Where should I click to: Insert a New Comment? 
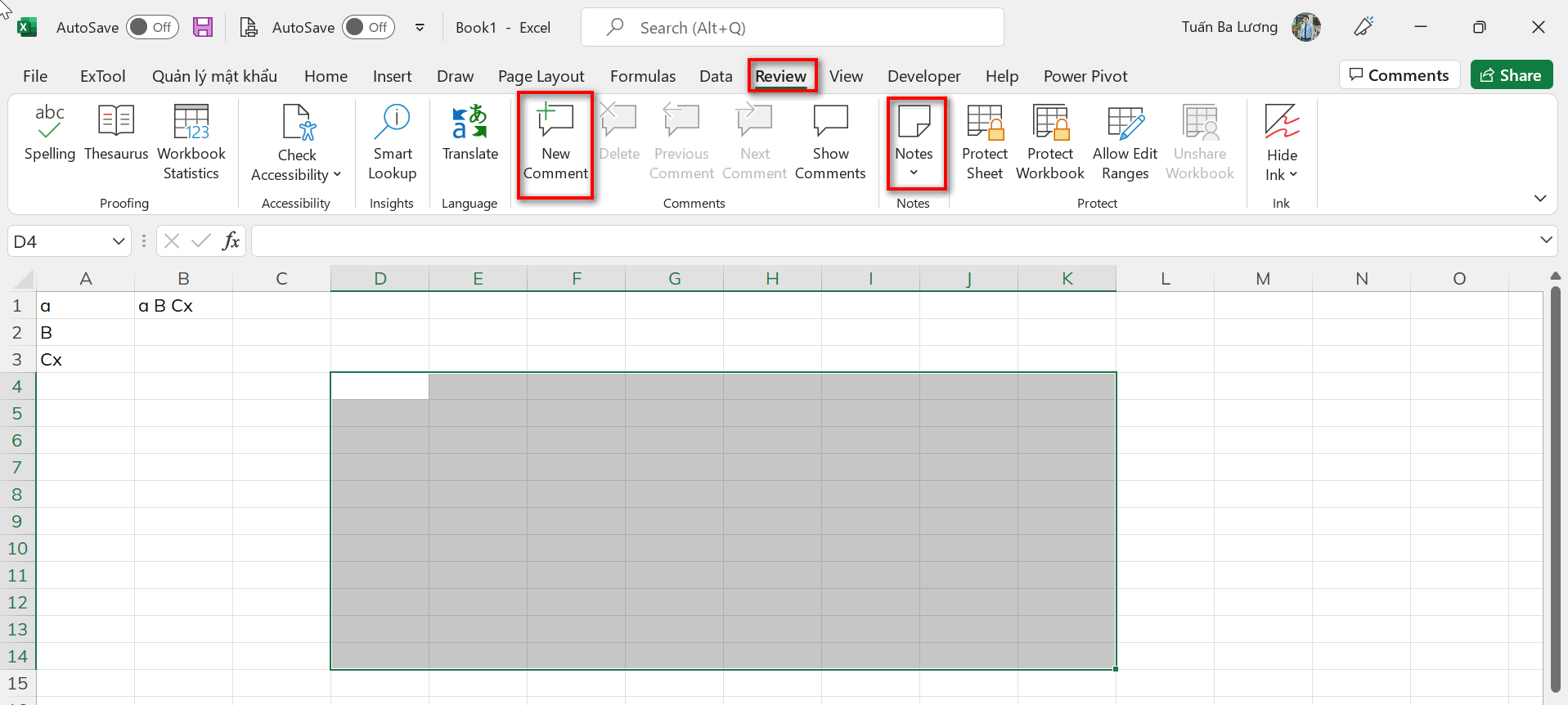[555, 142]
